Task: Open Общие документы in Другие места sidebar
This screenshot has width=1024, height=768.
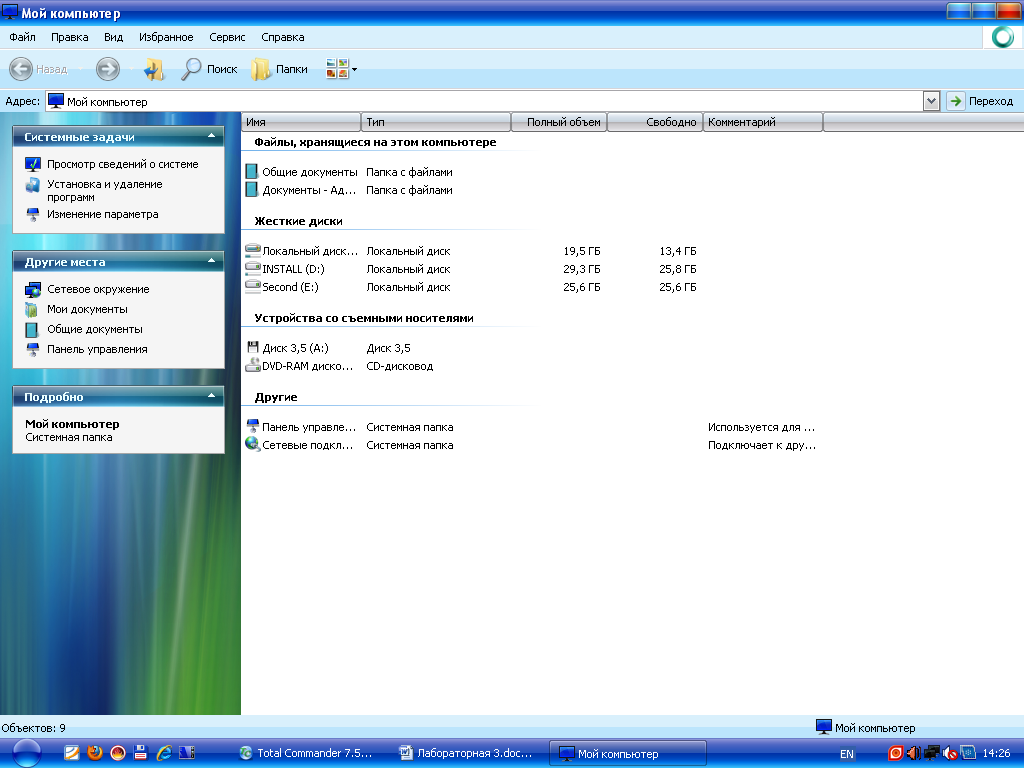Action: click(x=95, y=329)
